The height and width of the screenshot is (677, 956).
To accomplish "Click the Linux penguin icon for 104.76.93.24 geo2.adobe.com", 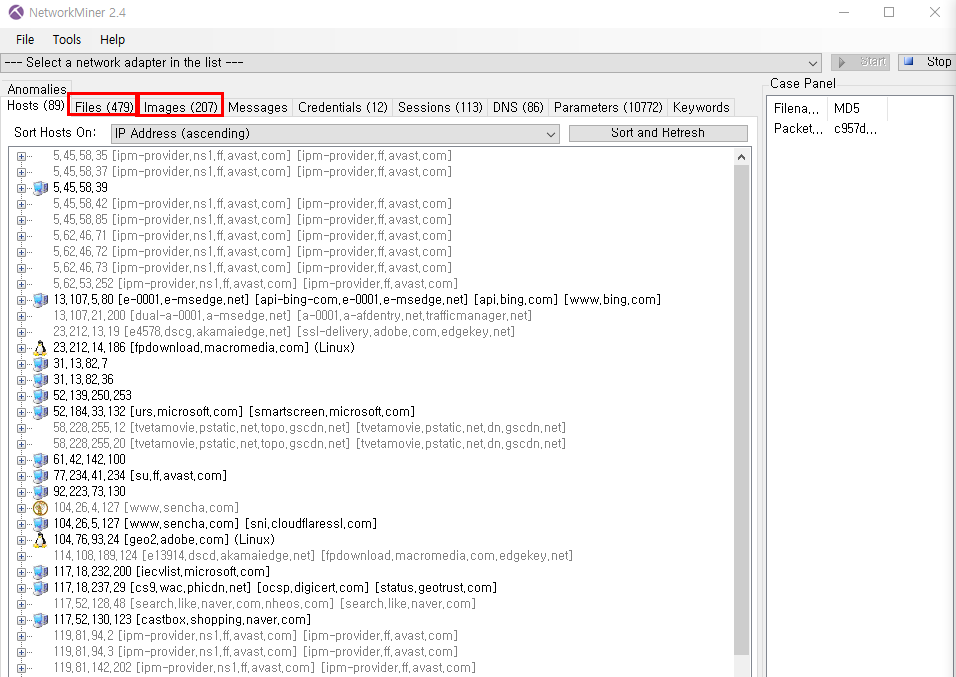I will 40,540.
